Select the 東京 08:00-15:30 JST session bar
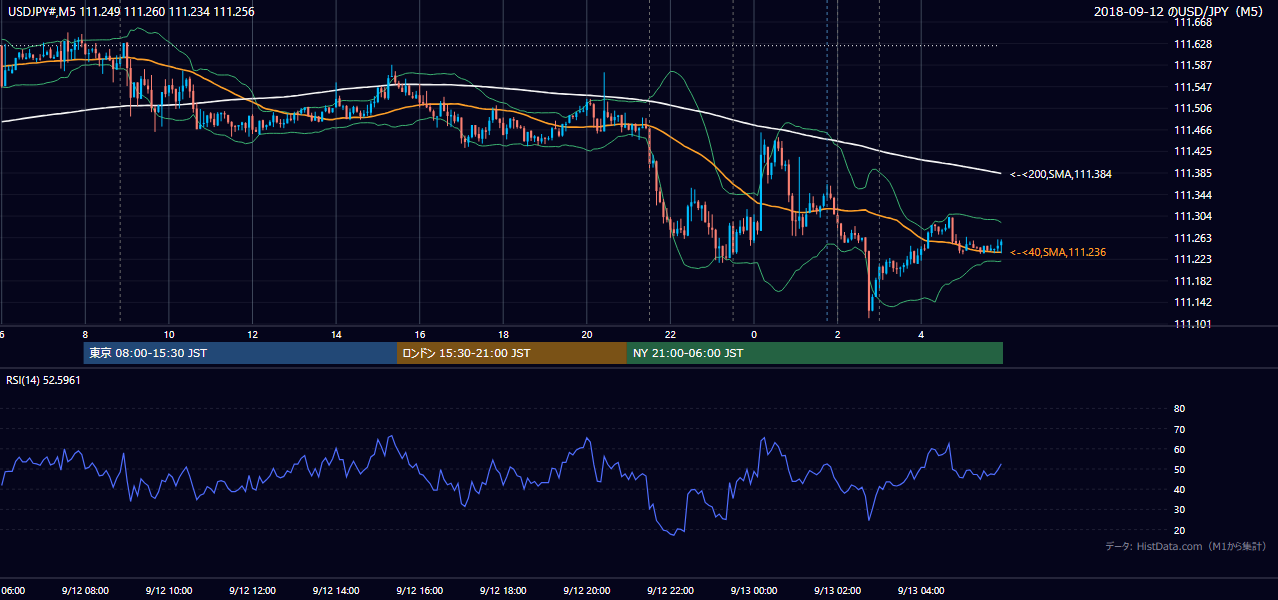This screenshot has width=1278, height=600. point(240,353)
